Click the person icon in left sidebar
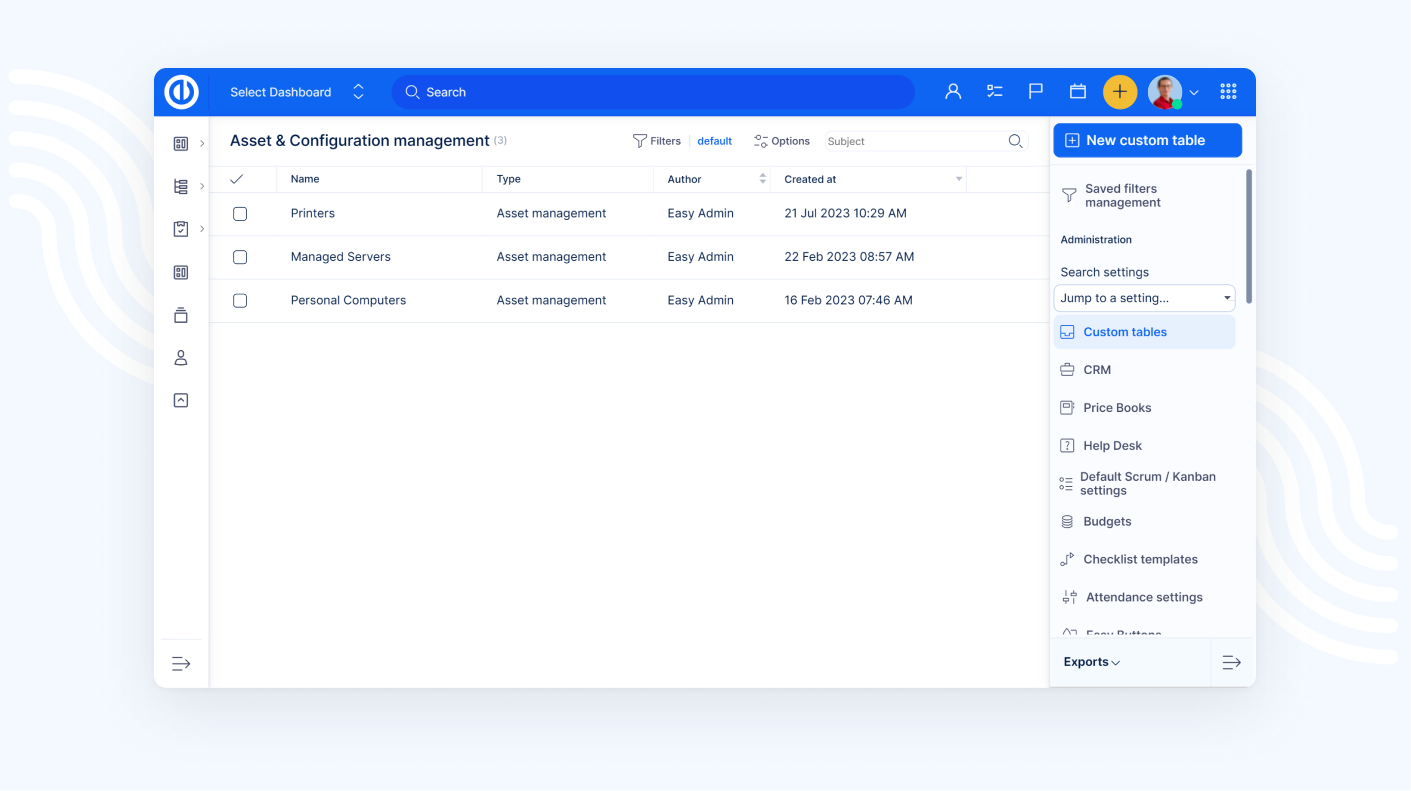The width and height of the screenshot is (1411, 791). 181,358
